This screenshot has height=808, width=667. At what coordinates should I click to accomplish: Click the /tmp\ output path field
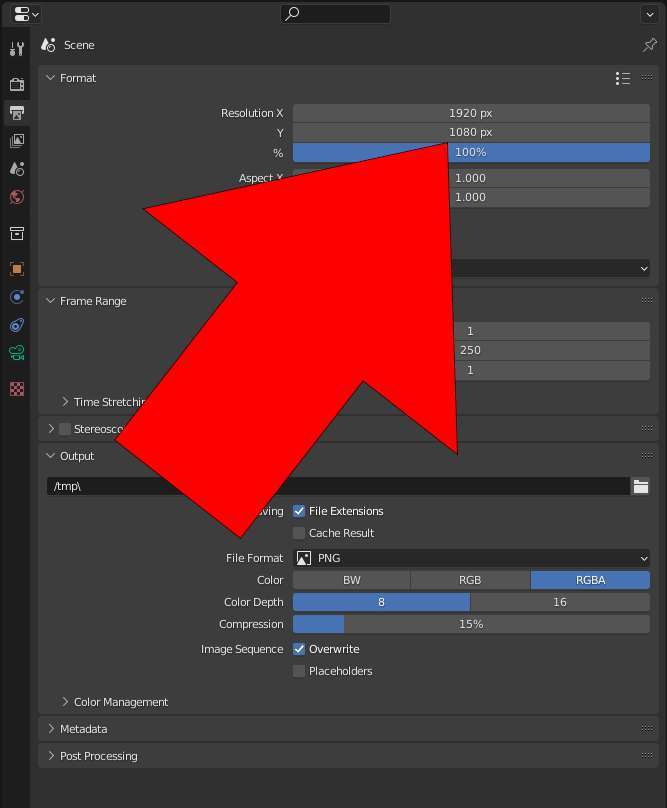[338, 486]
